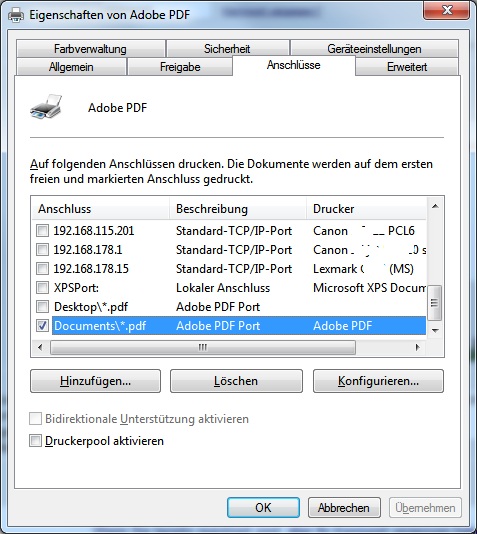Click 'Microsoft XPS Docum' printer cell
The width and height of the screenshot is (477, 534).
[369, 288]
